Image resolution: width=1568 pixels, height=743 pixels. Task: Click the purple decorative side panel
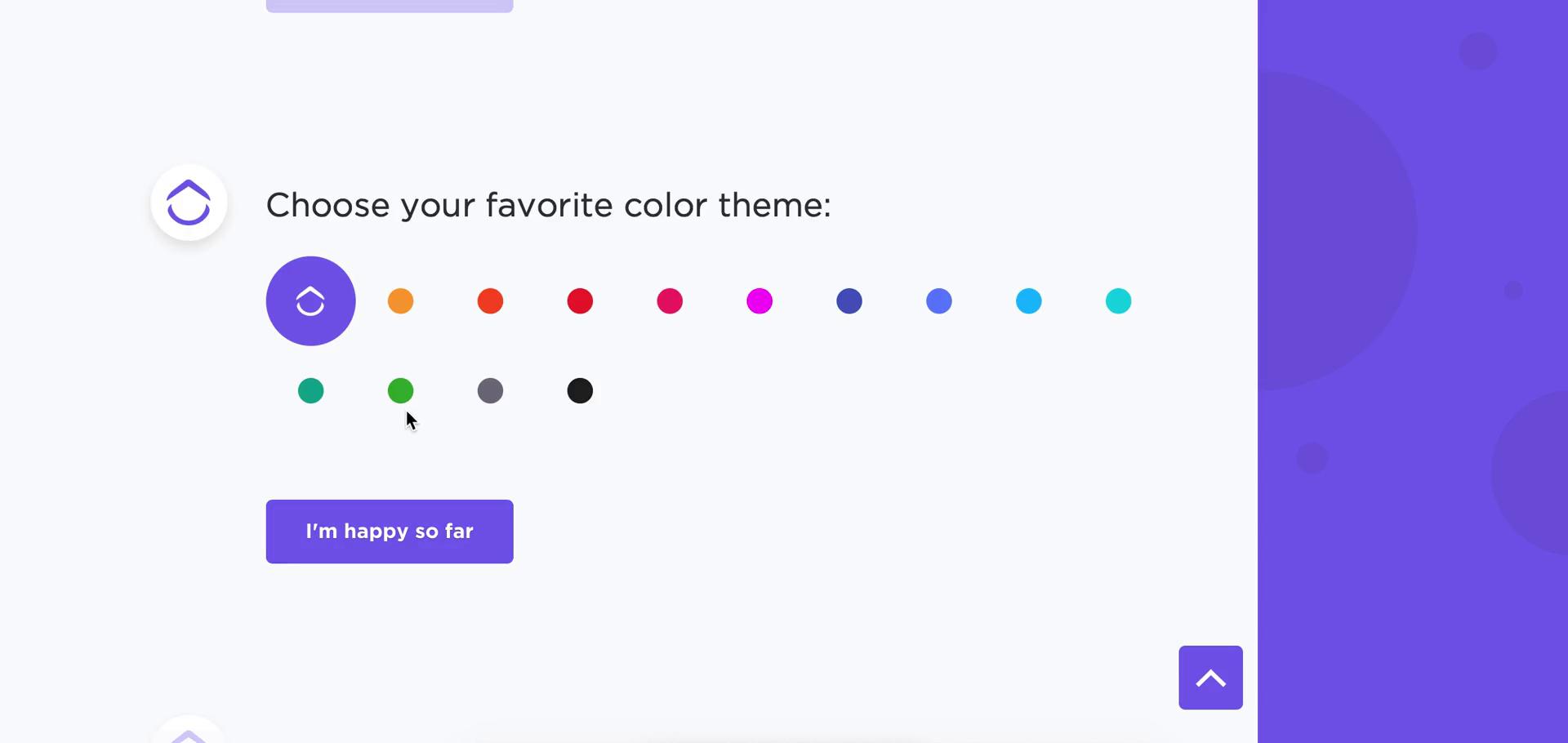1413,371
